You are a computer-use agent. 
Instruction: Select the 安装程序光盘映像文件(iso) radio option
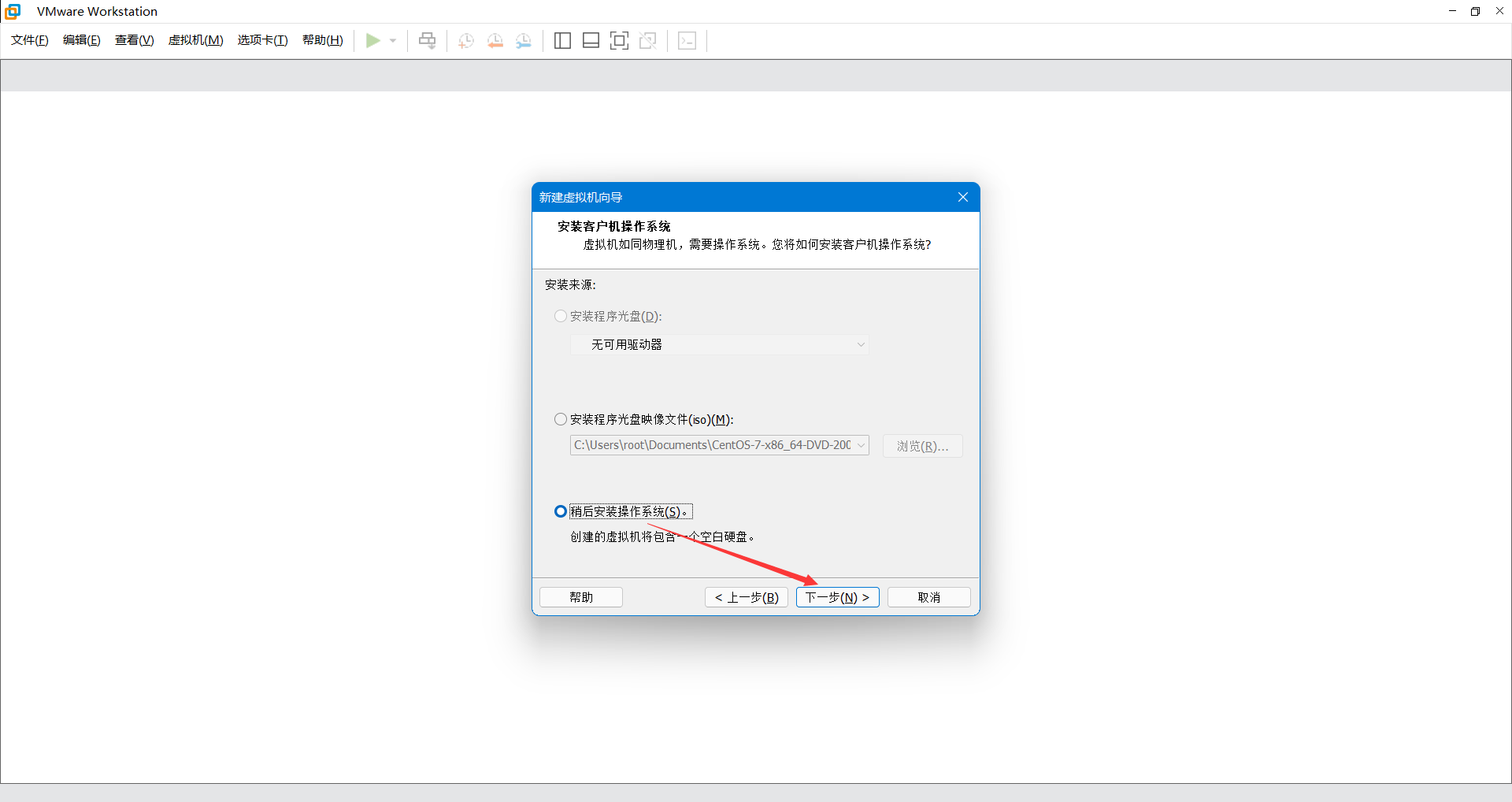[x=561, y=419]
